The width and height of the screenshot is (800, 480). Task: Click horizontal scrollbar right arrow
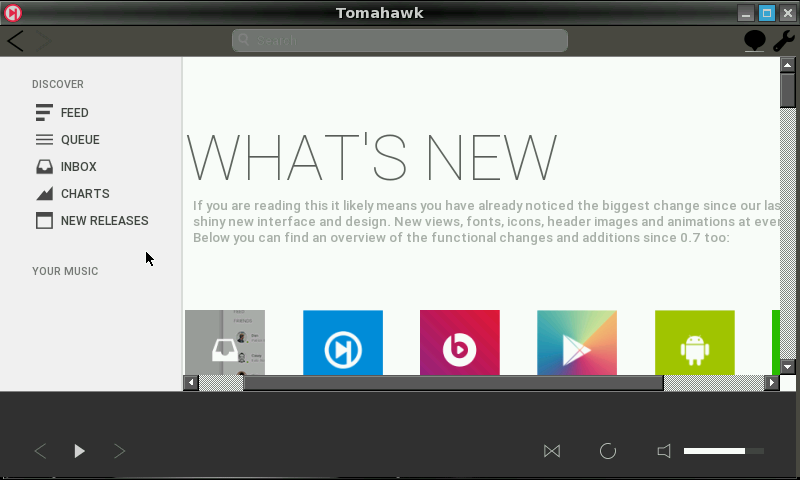(x=771, y=383)
